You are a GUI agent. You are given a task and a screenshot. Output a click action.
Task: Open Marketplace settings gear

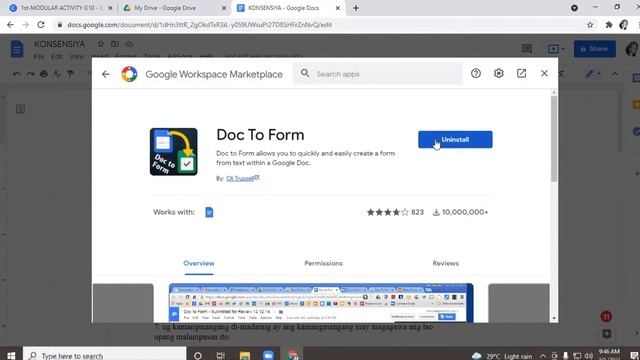(x=498, y=73)
